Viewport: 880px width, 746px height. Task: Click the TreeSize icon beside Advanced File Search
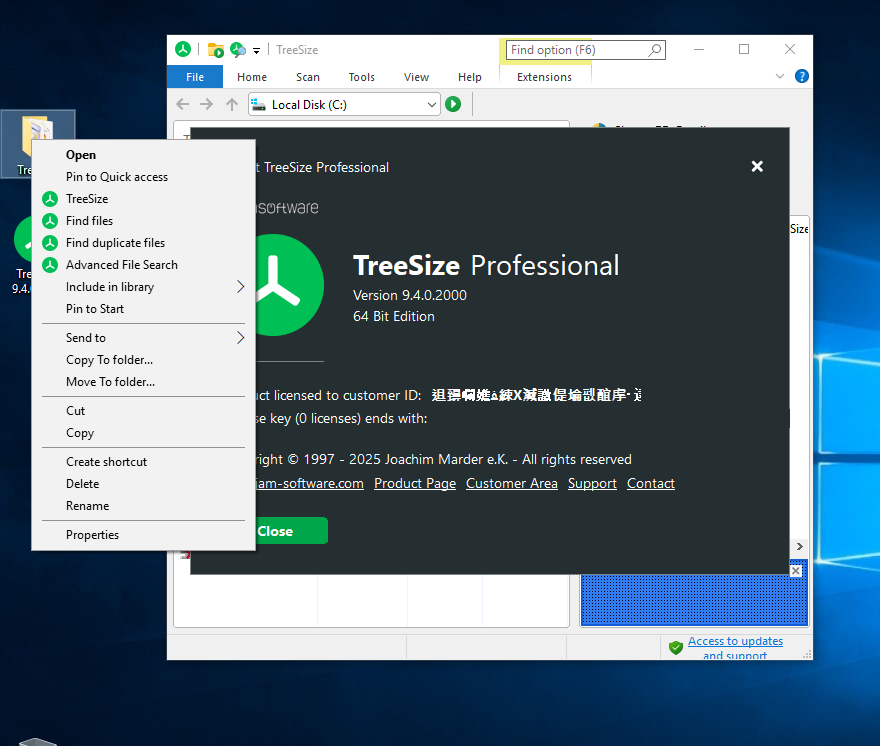(50, 264)
